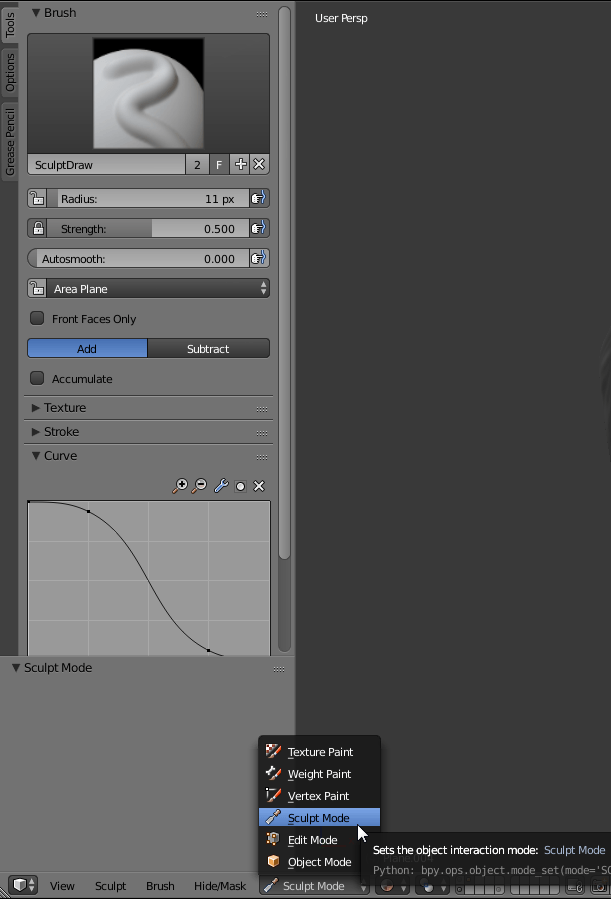
Task: Select Edit Mode from the mode menu
Action: [x=312, y=840]
